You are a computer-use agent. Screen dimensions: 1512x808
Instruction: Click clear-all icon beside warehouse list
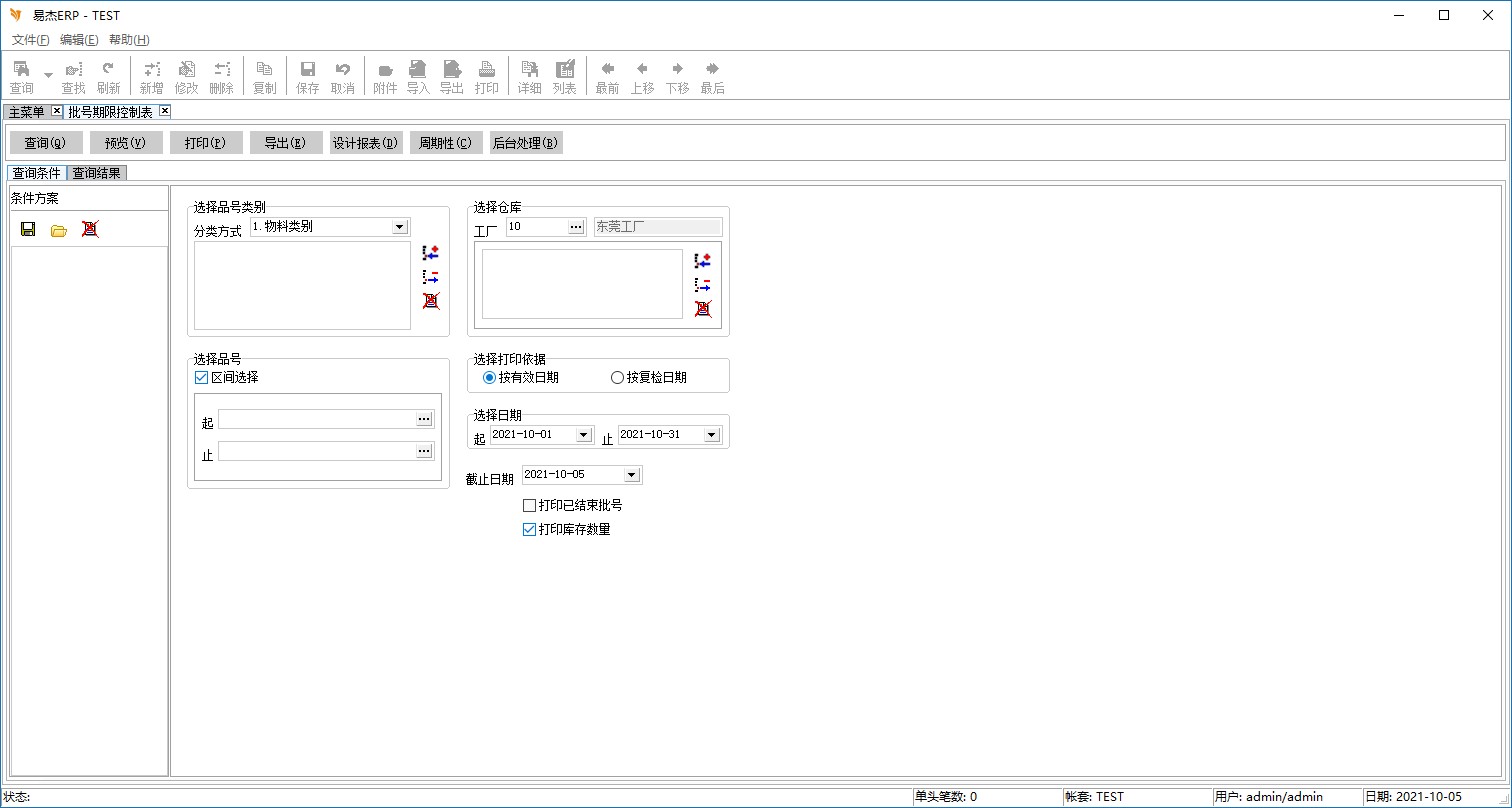(x=703, y=309)
